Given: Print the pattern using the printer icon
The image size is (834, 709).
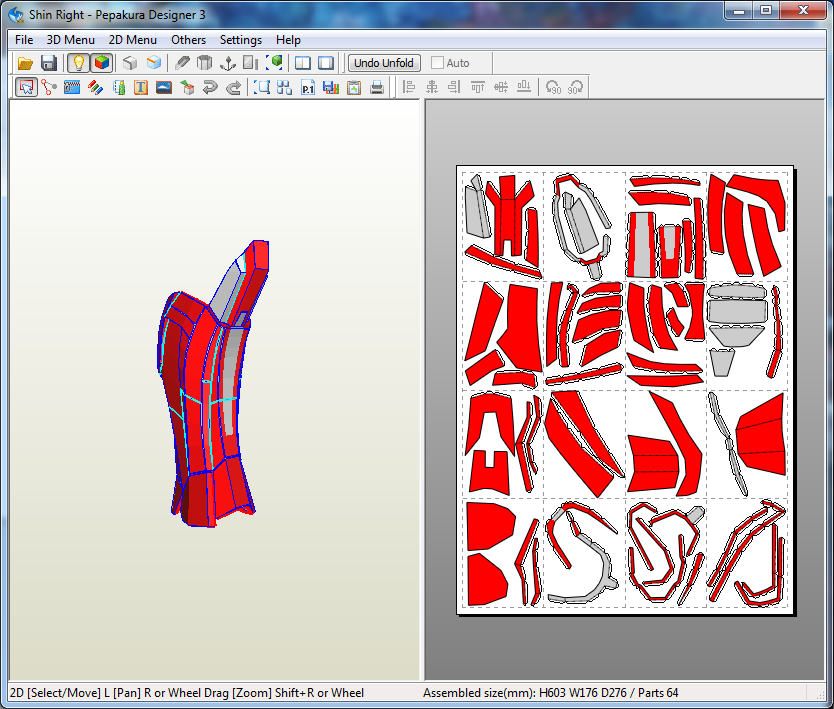Looking at the screenshot, I should [x=377, y=87].
